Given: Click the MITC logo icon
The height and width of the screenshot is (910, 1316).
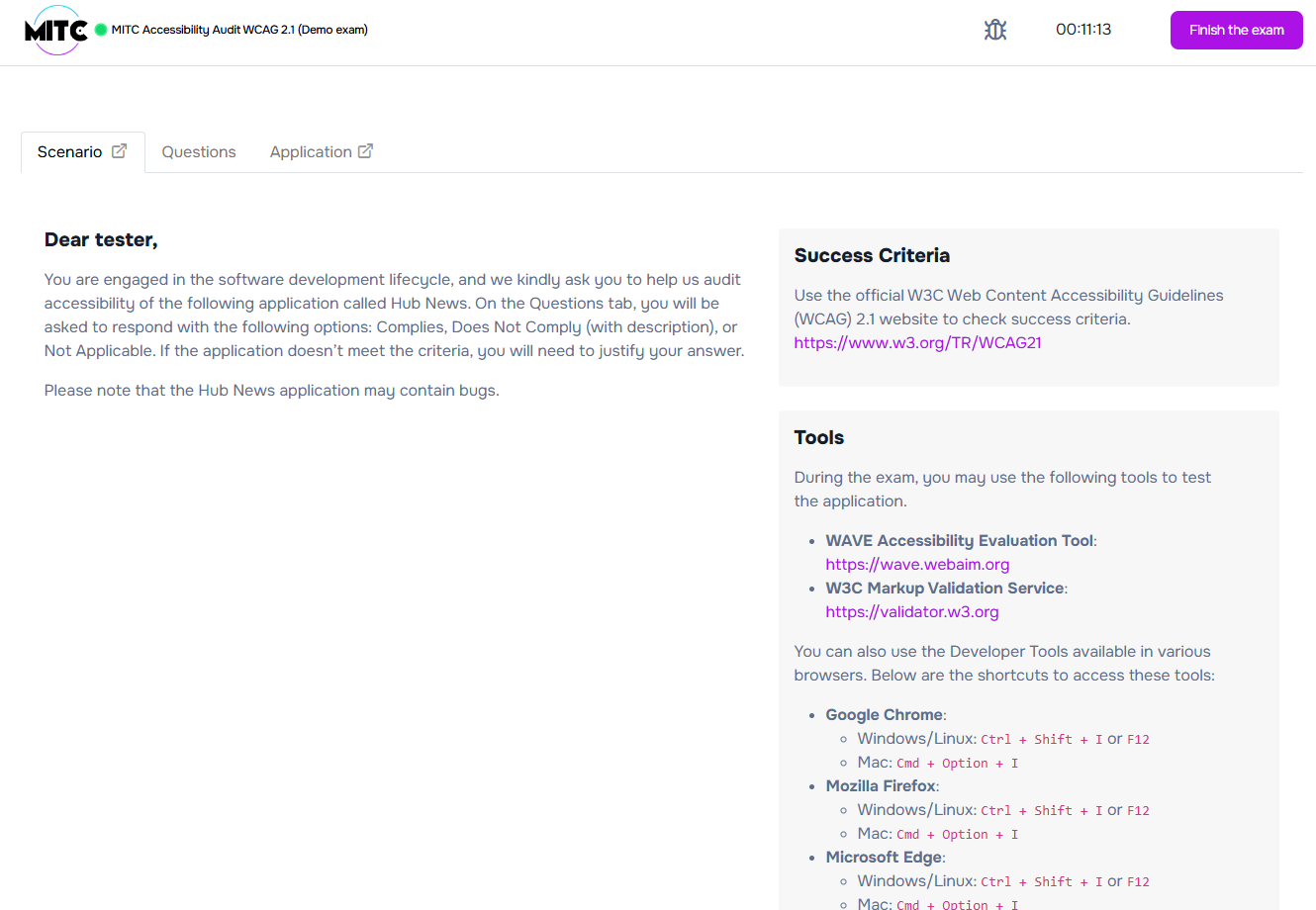Looking at the screenshot, I should (x=56, y=30).
